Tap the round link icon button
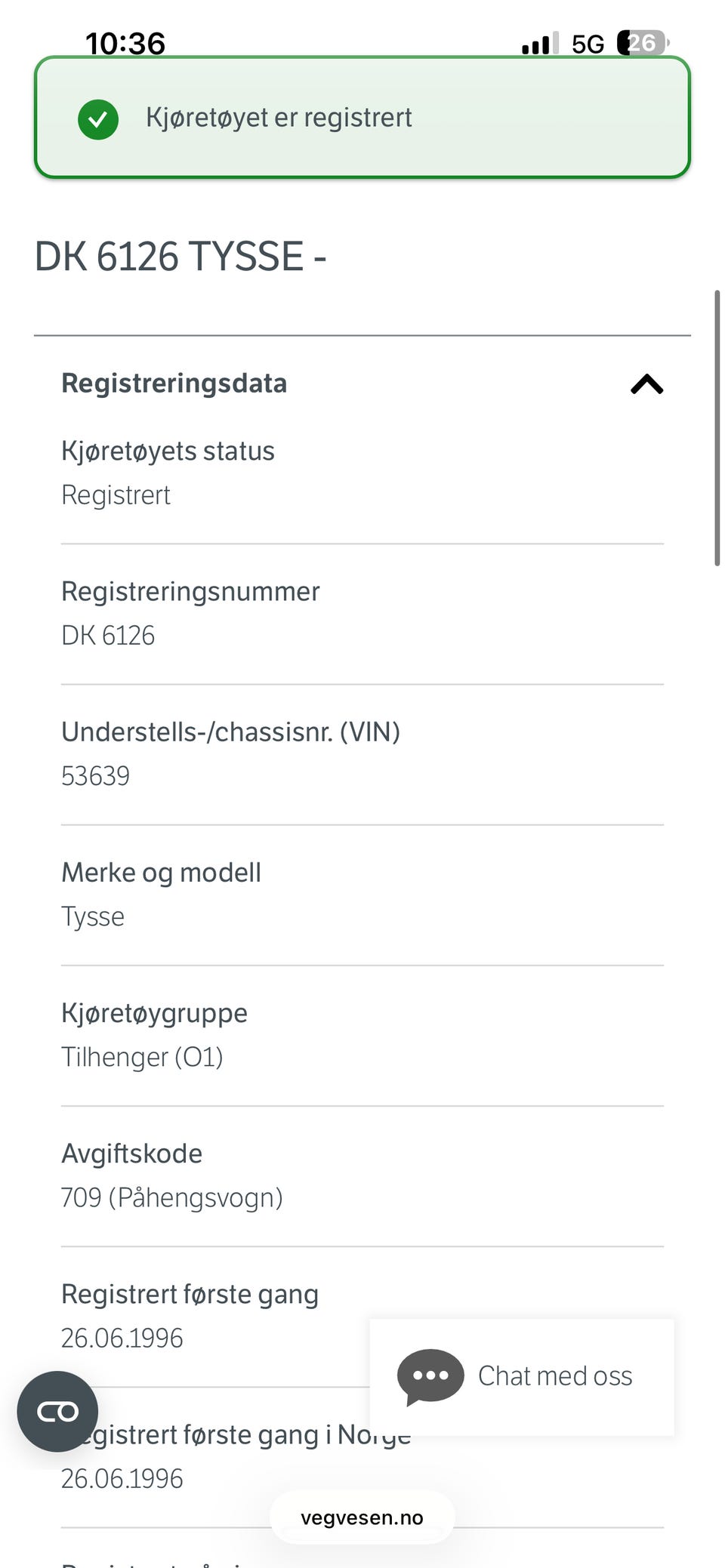Screen dimensions: 725x1568 click(x=58, y=1411)
